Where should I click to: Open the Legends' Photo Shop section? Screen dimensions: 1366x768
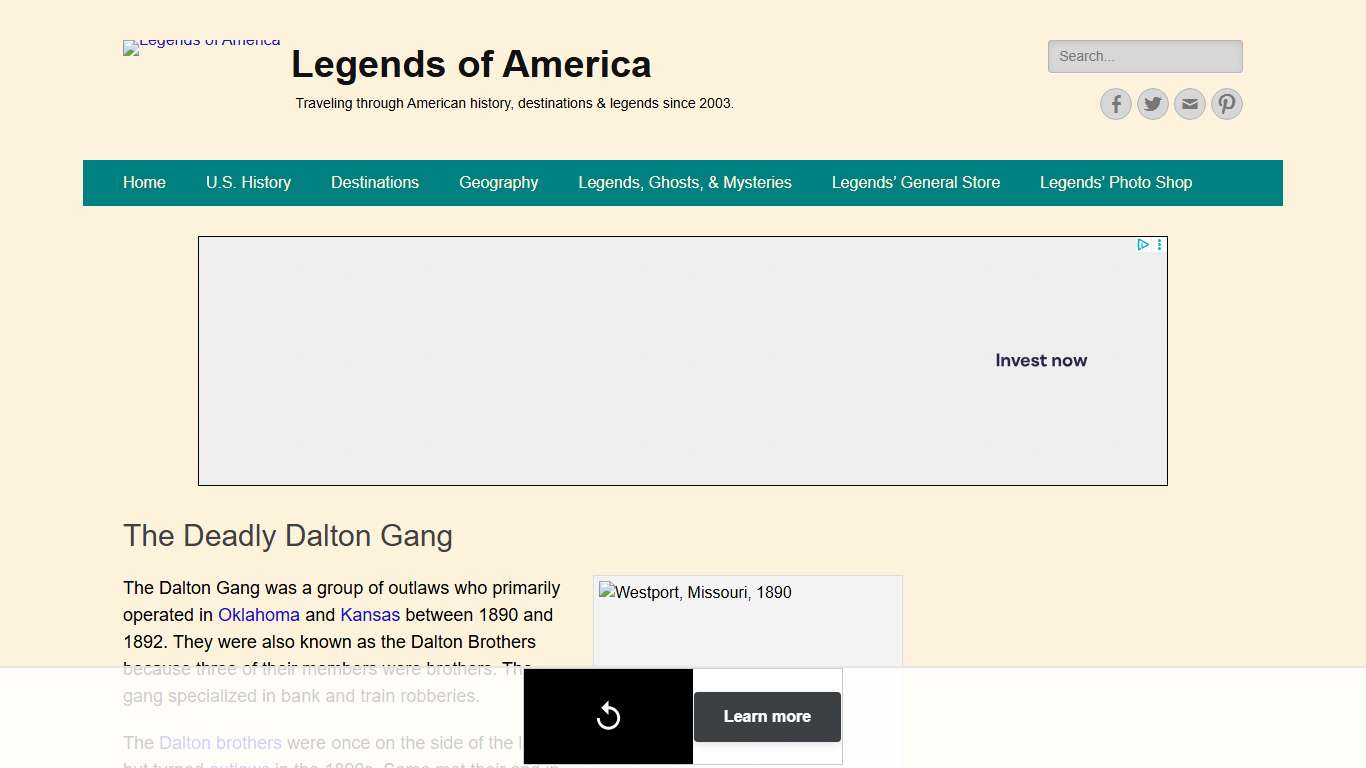point(1116,183)
